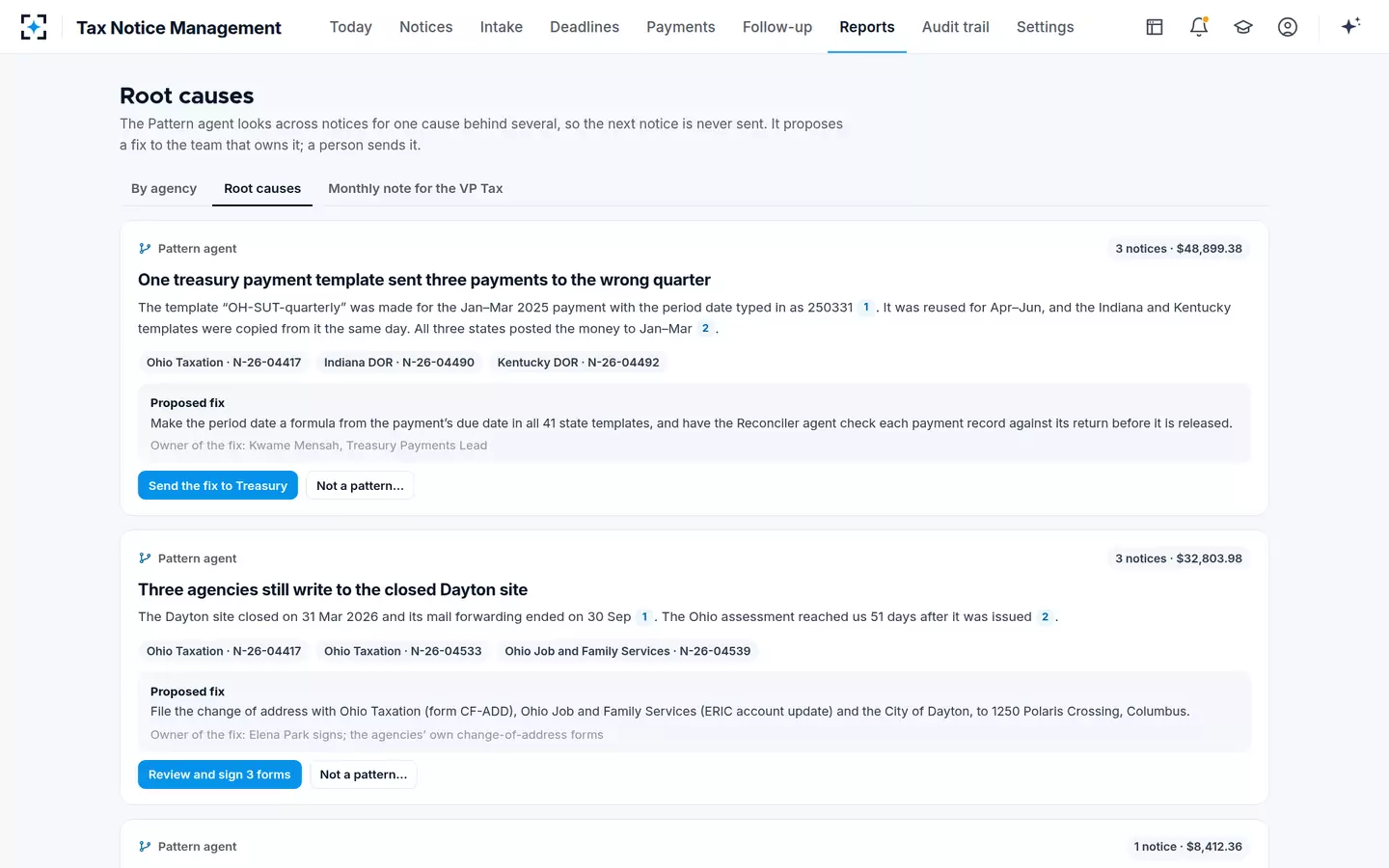Click Review and sign 3 forms

pyautogui.click(x=220, y=774)
